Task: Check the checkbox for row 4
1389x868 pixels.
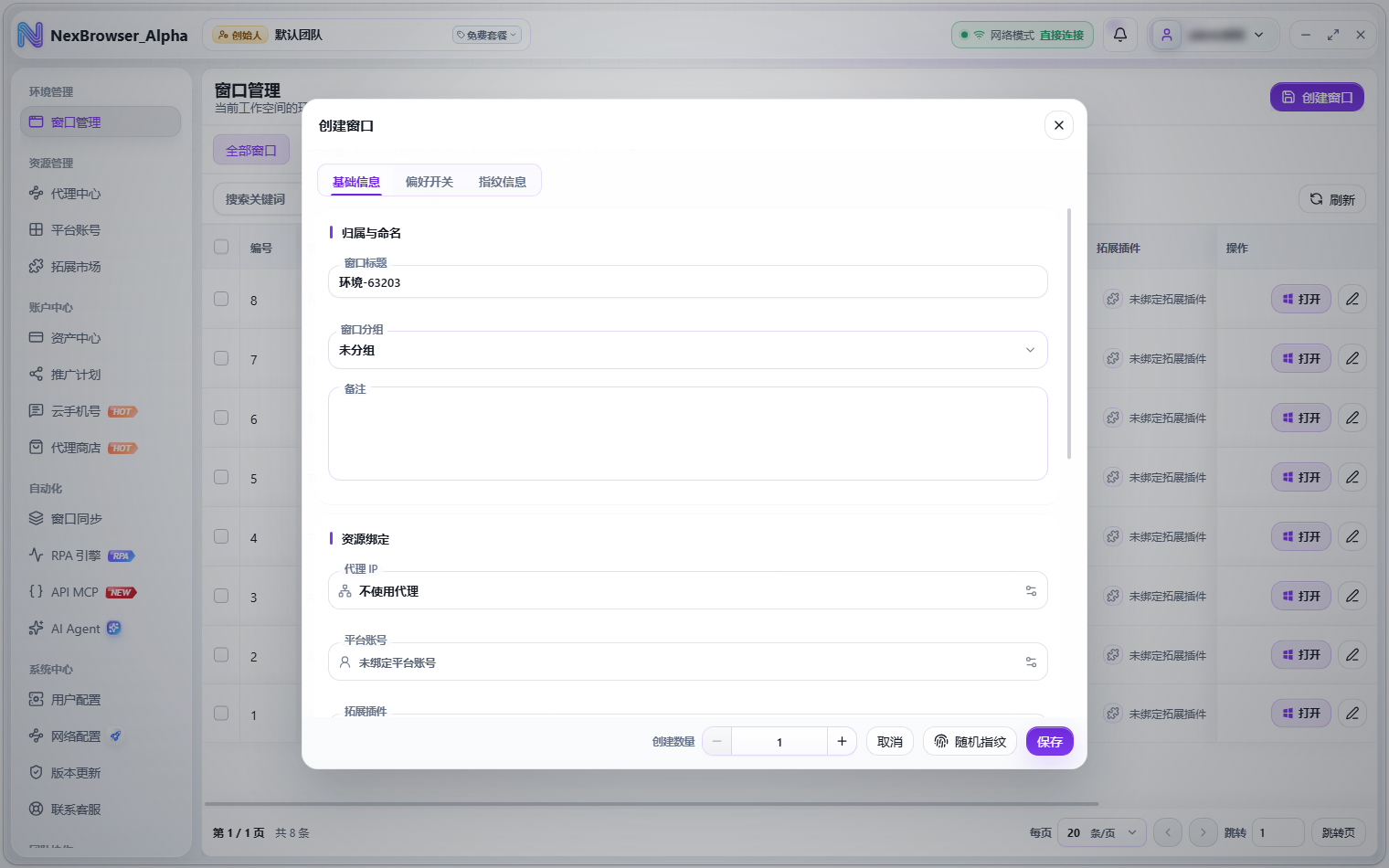Action: tap(221, 536)
